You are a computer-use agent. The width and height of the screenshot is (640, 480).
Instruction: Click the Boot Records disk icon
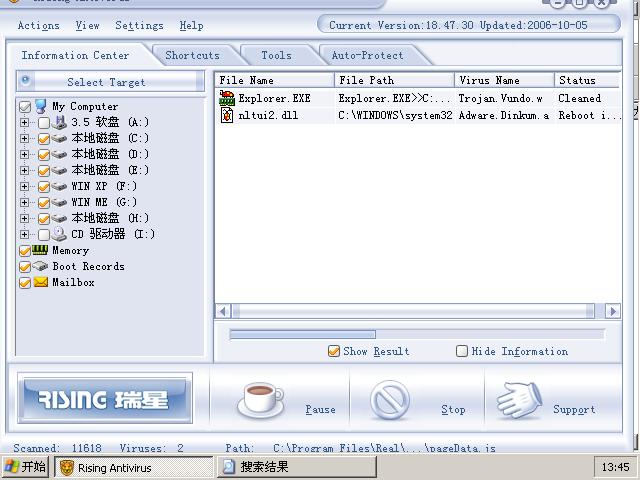click(40, 266)
